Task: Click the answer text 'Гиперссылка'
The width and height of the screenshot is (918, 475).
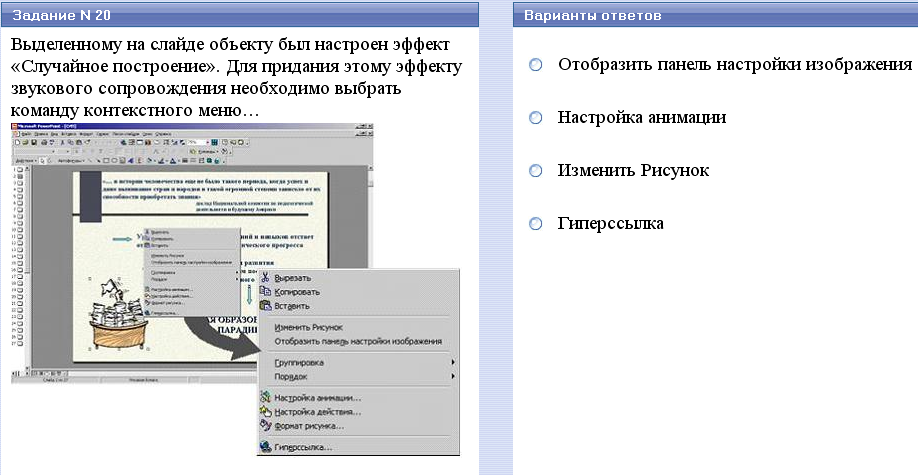Action: pyautogui.click(x=610, y=223)
